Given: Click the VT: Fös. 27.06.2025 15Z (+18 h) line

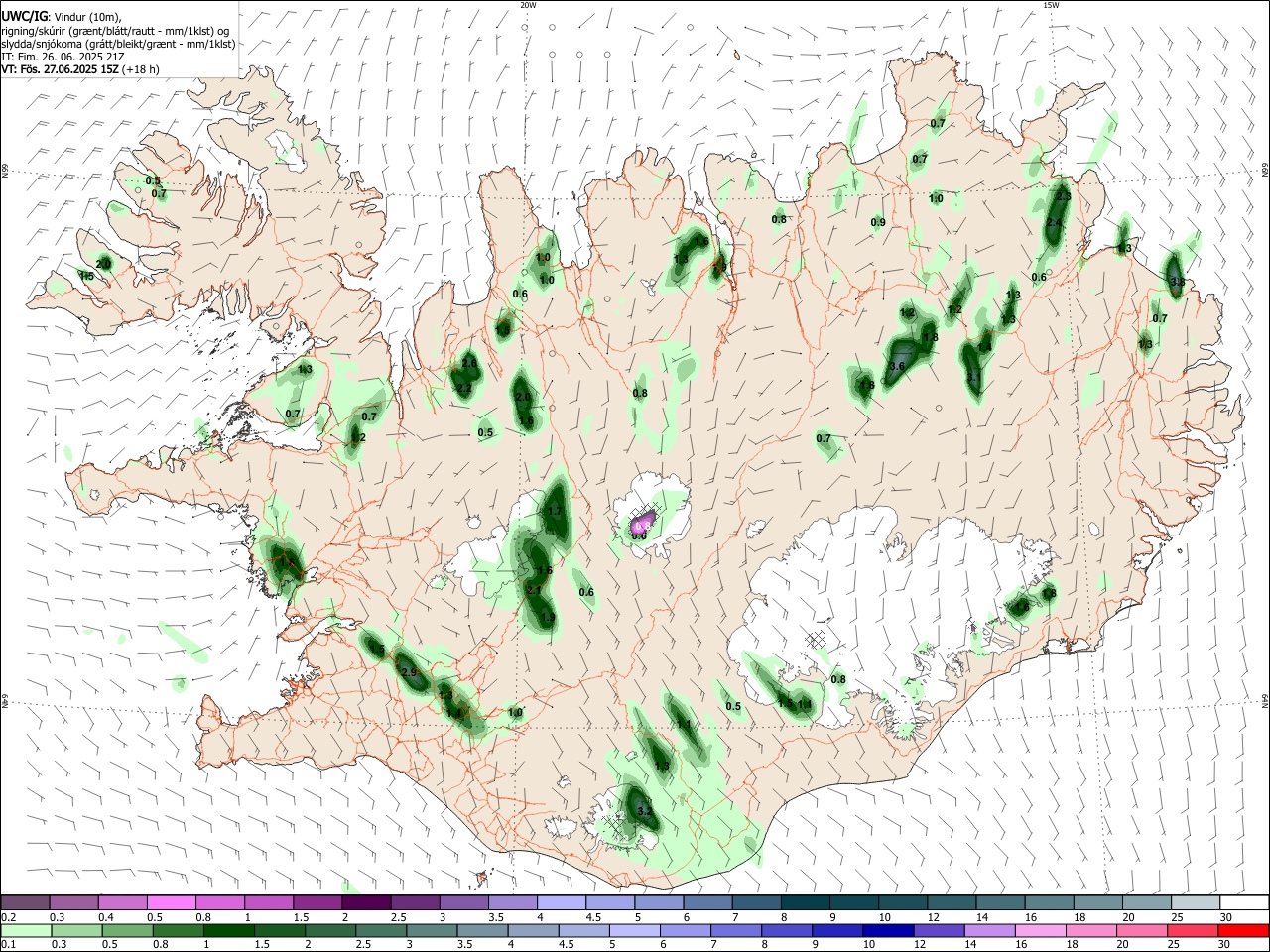Looking at the screenshot, I should point(80,69).
